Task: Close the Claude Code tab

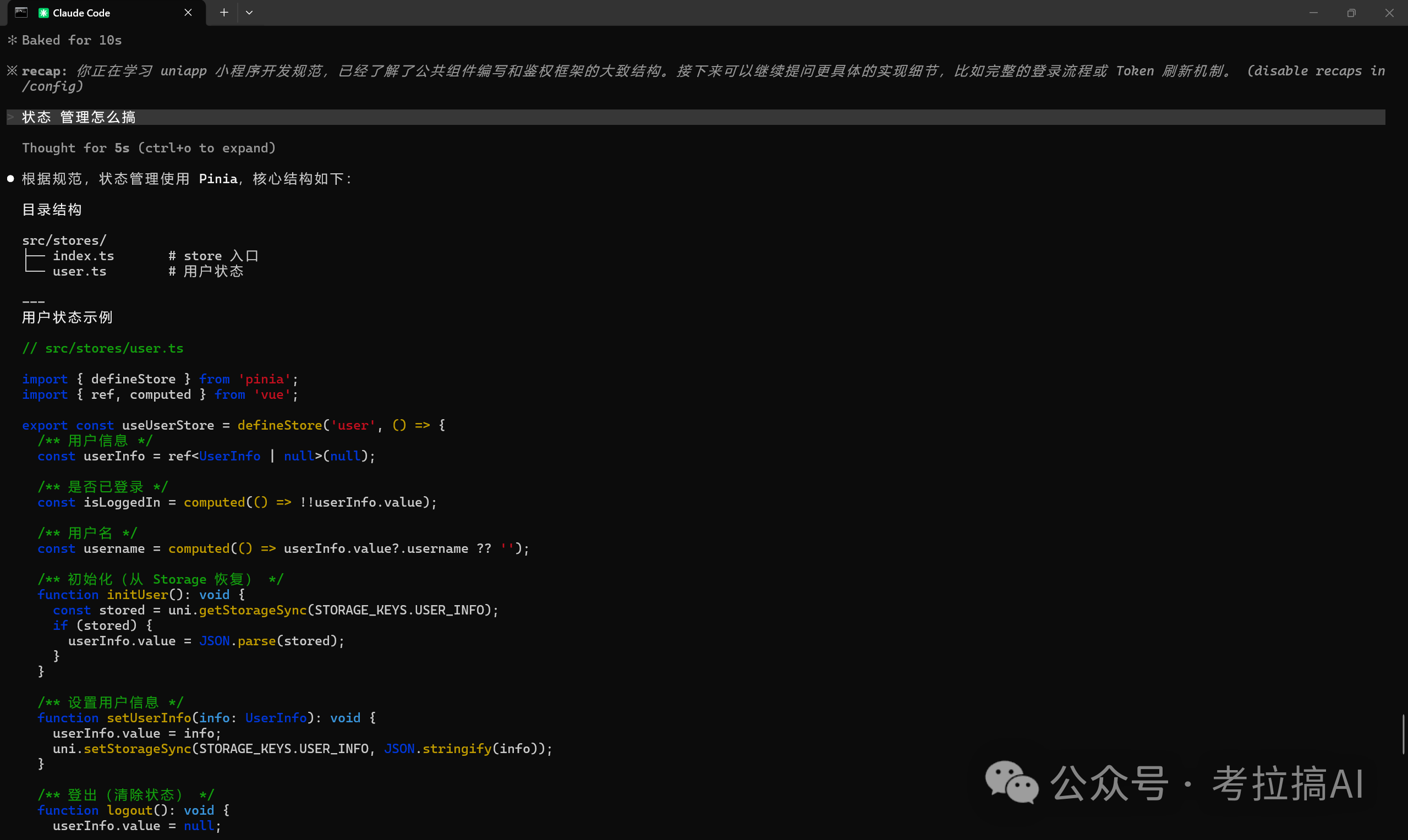Action: pos(188,13)
